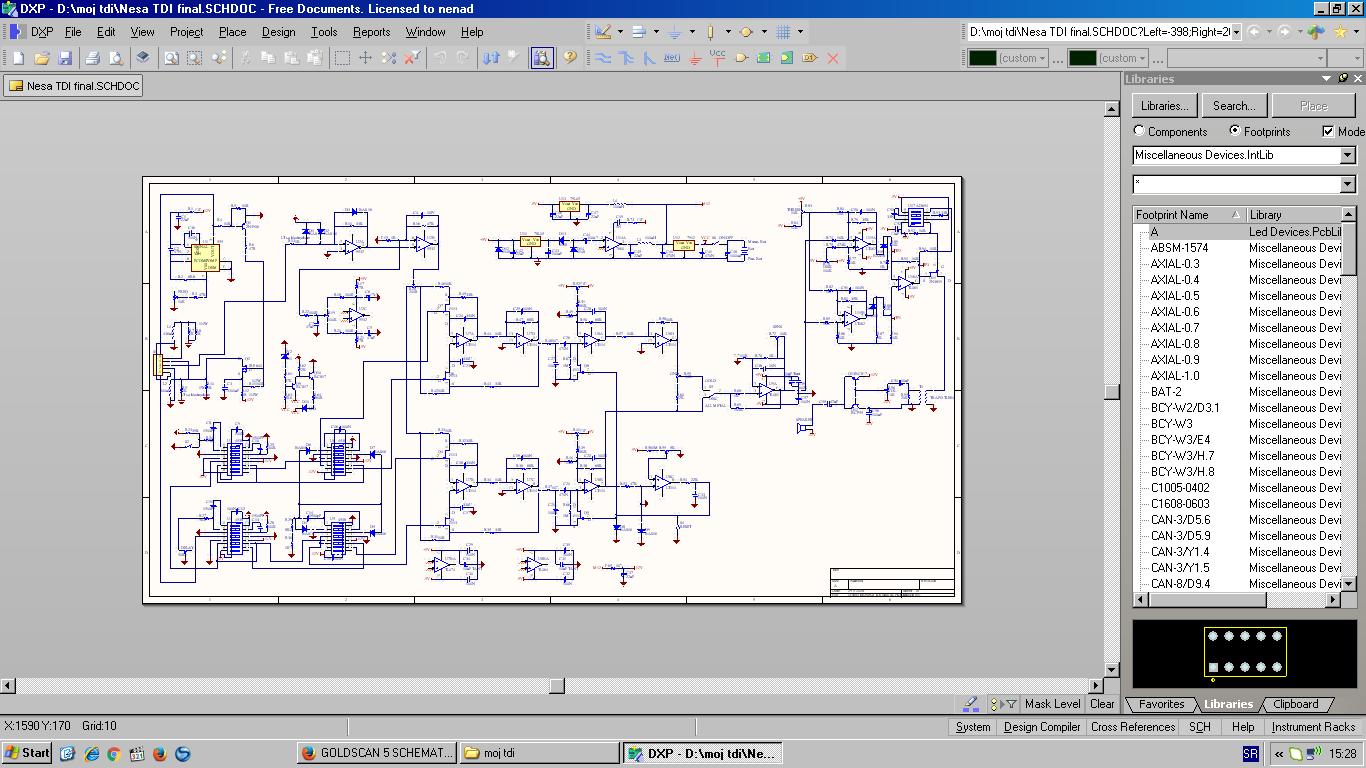Open the document address path dropdown
Screen dimensions: 1366x768
(x=1236, y=32)
